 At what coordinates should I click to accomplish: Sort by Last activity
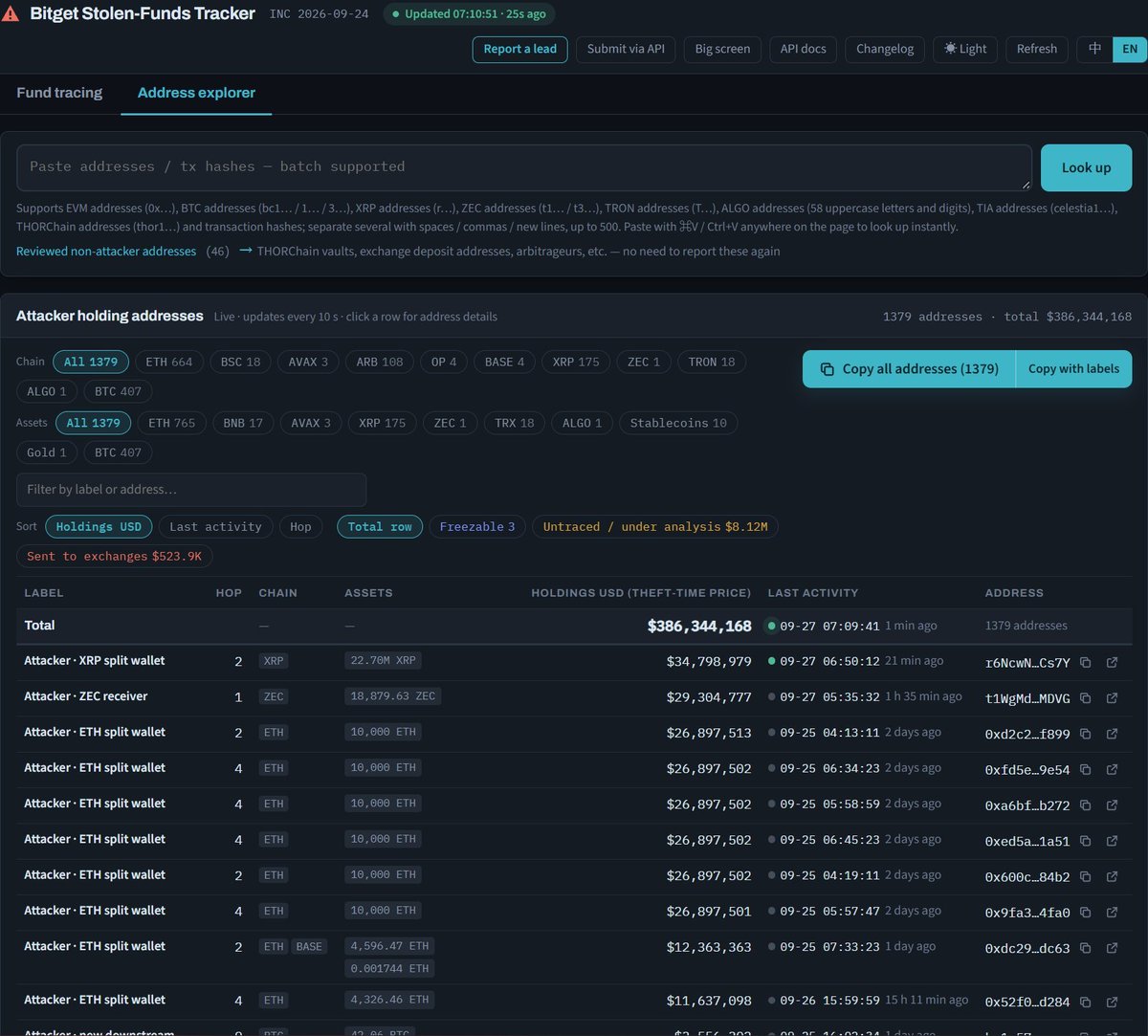pyautogui.click(x=215, y=526)
